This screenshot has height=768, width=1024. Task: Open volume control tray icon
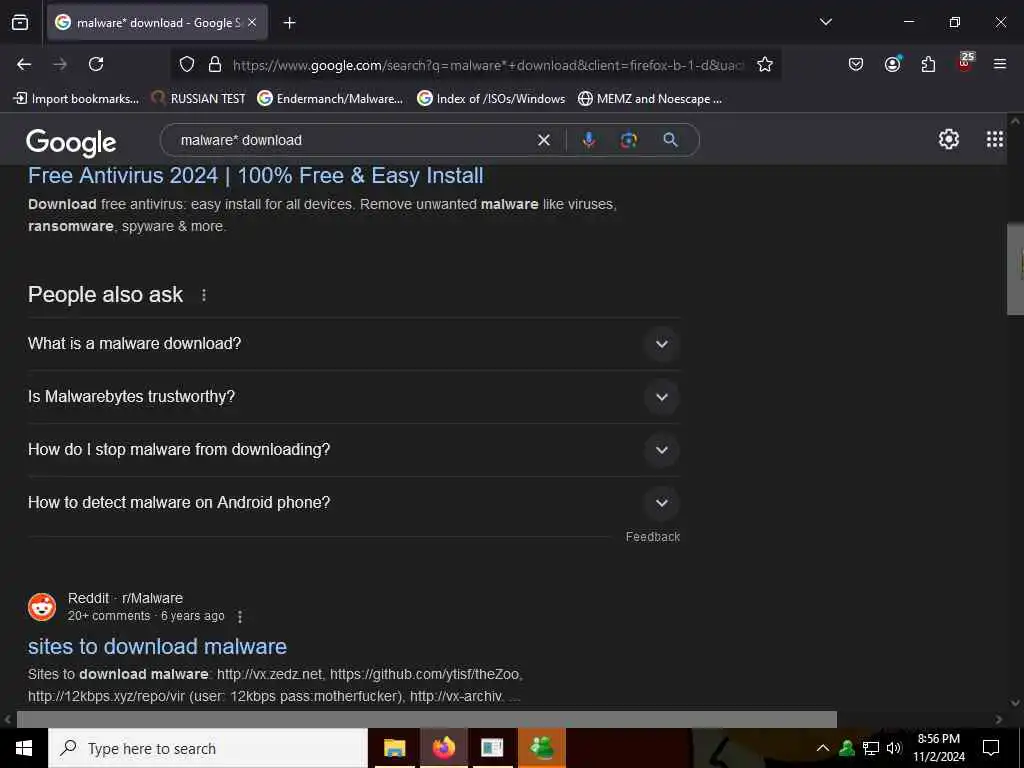[x=894, y=748]
